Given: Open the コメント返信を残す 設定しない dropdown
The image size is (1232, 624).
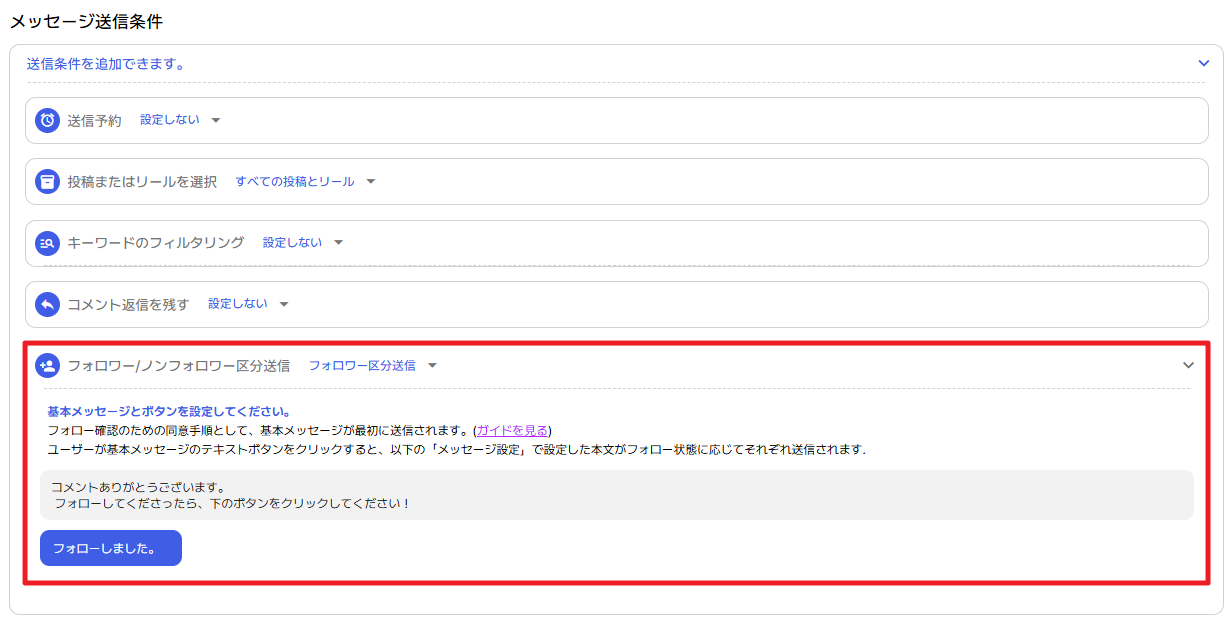Looking at the screenshot, I should tap(248, 304).
